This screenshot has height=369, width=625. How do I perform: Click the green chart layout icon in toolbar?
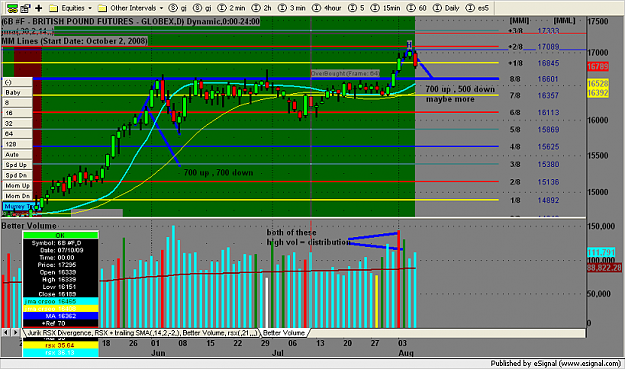pyautogui.click(x=12, y=8)
